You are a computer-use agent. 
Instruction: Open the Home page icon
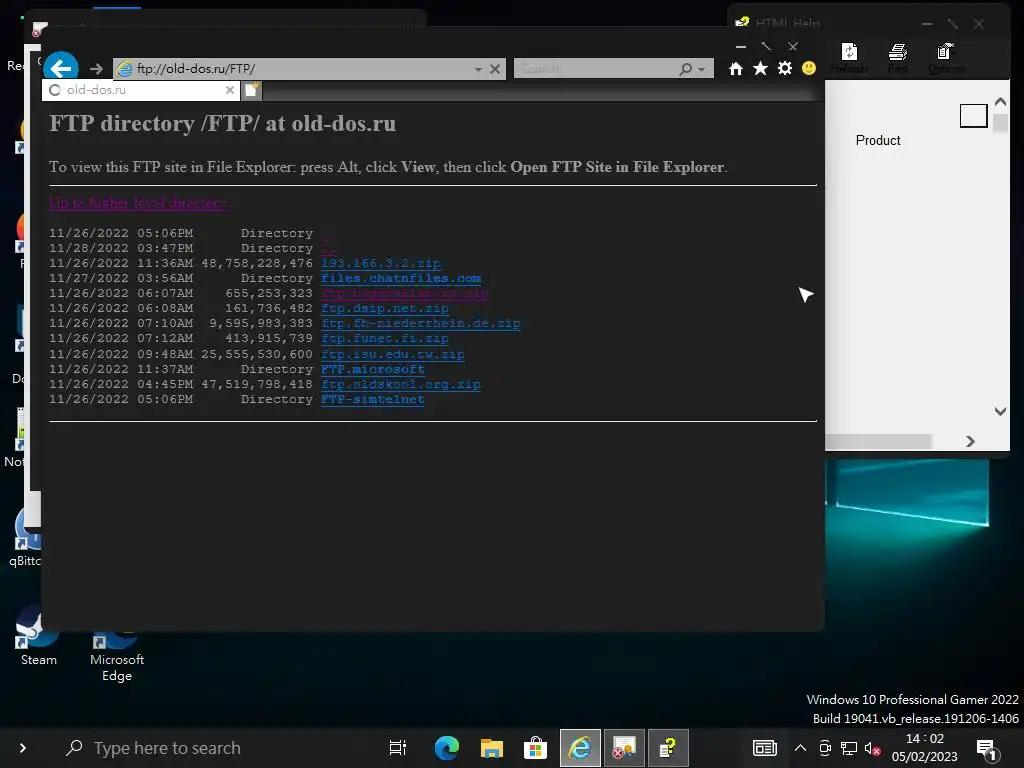pos(735,69)
